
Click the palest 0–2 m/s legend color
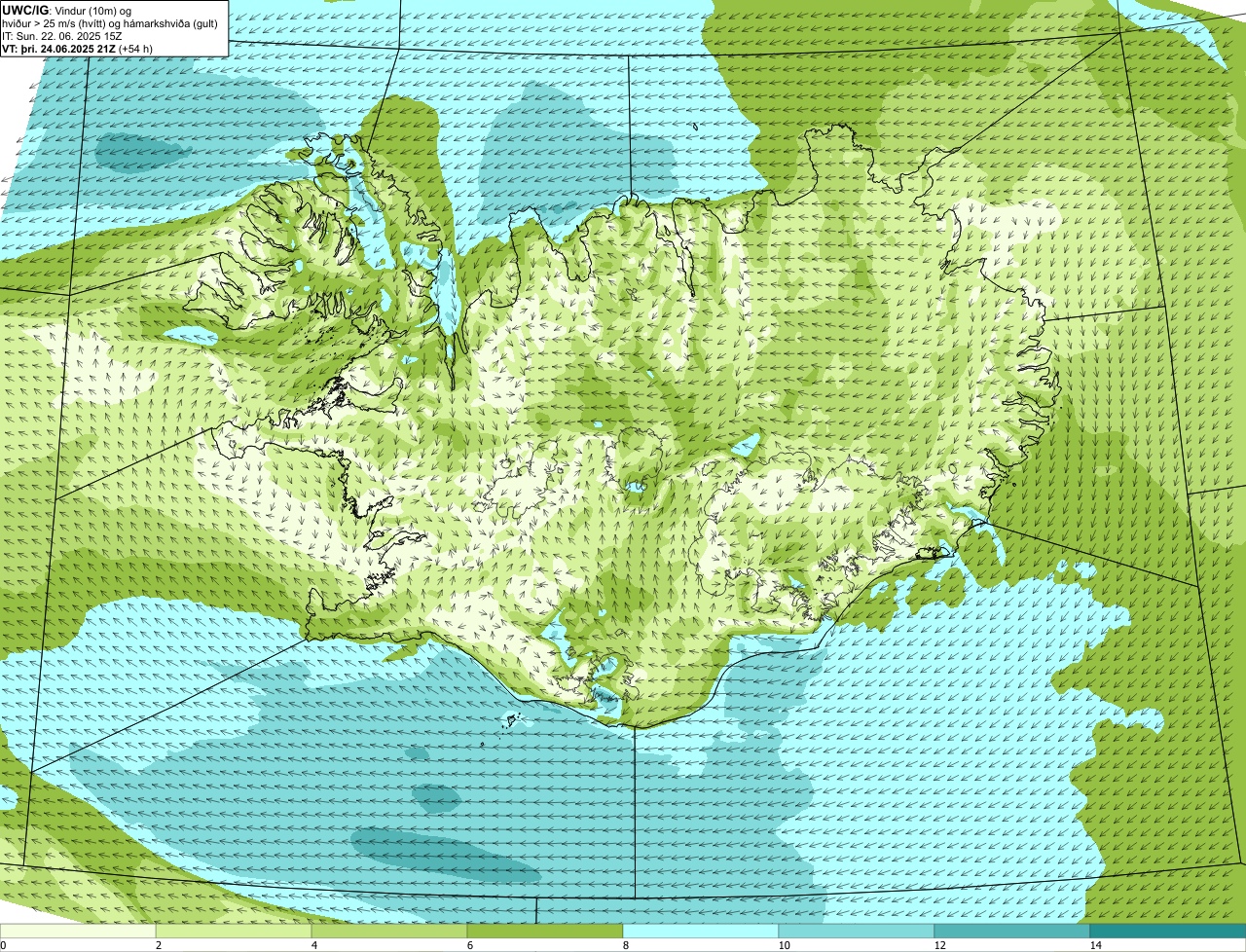[78, 931]
